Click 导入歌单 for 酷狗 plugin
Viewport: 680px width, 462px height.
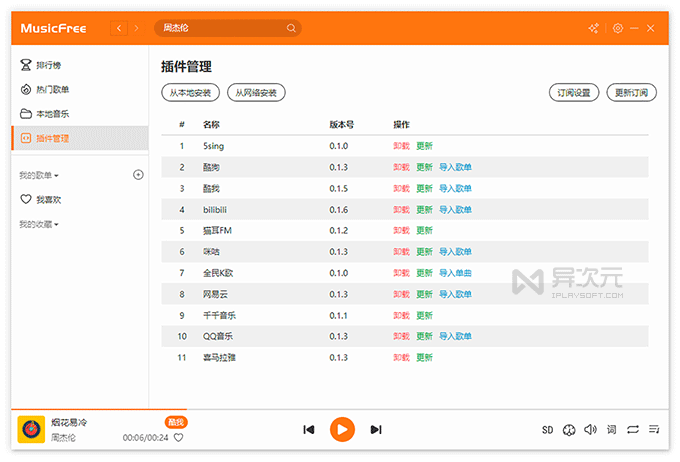coord(455,167)
